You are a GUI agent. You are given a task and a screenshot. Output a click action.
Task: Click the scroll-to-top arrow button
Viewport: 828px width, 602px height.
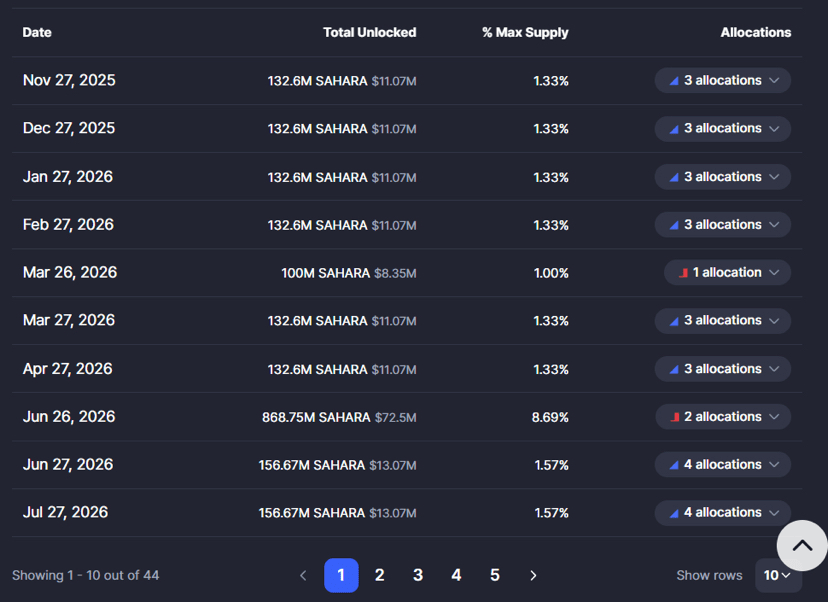801,546
